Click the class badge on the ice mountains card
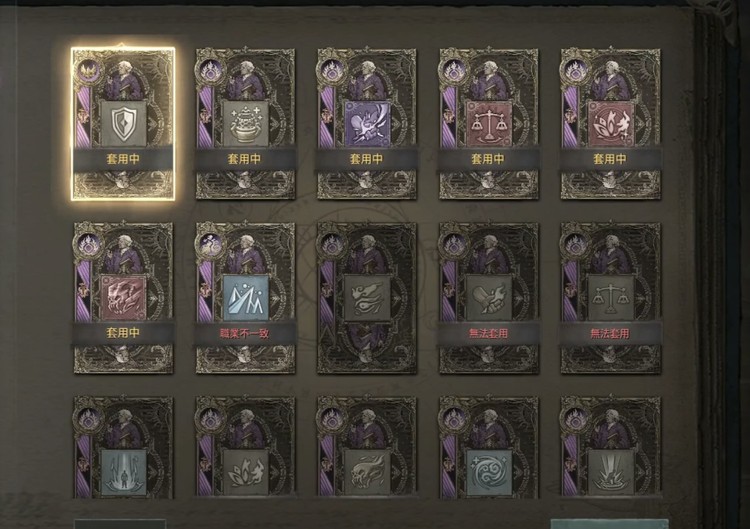 pyautogui.click(x=210, y=245)
